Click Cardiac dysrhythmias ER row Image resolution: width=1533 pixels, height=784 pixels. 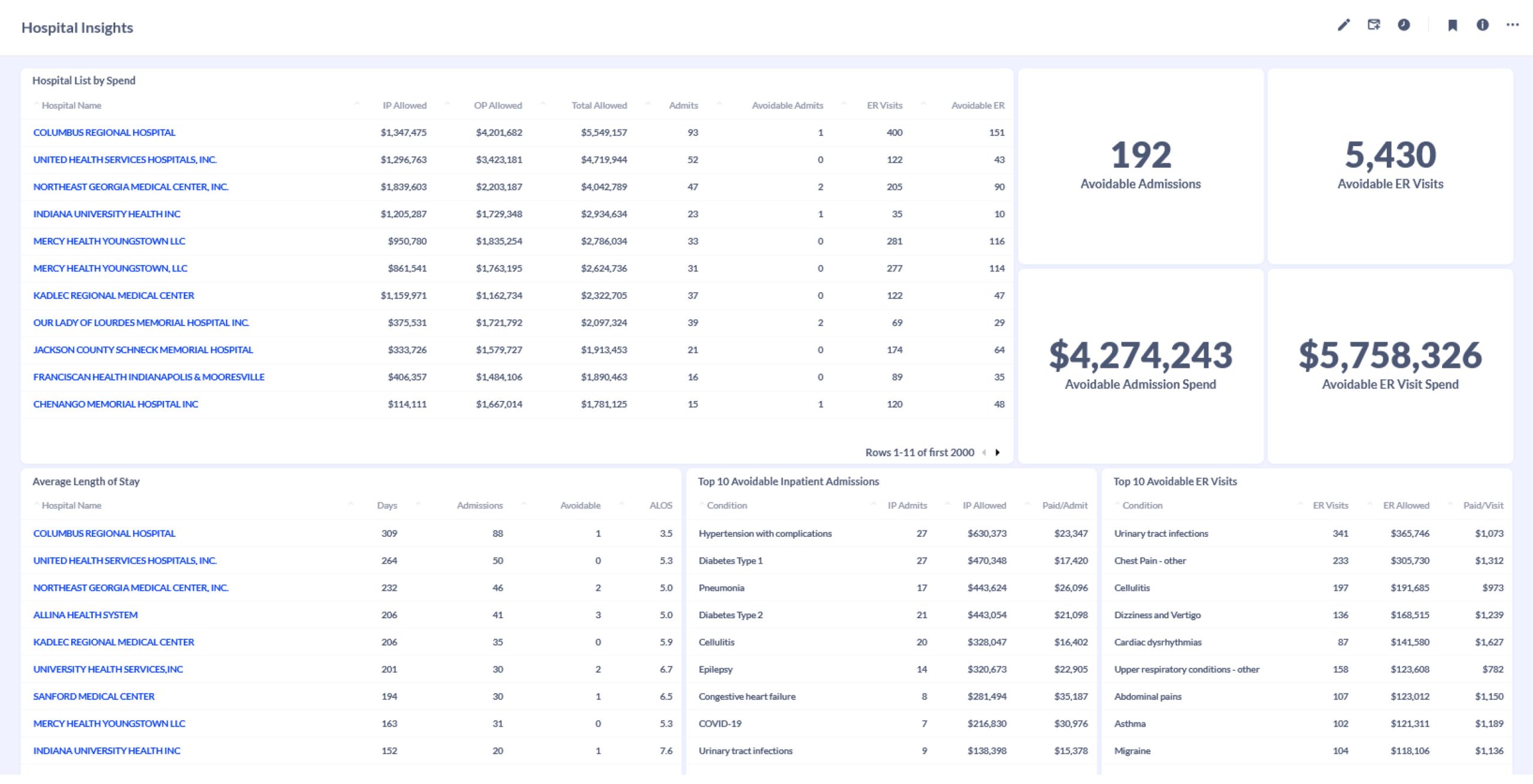coord(1307,642)
